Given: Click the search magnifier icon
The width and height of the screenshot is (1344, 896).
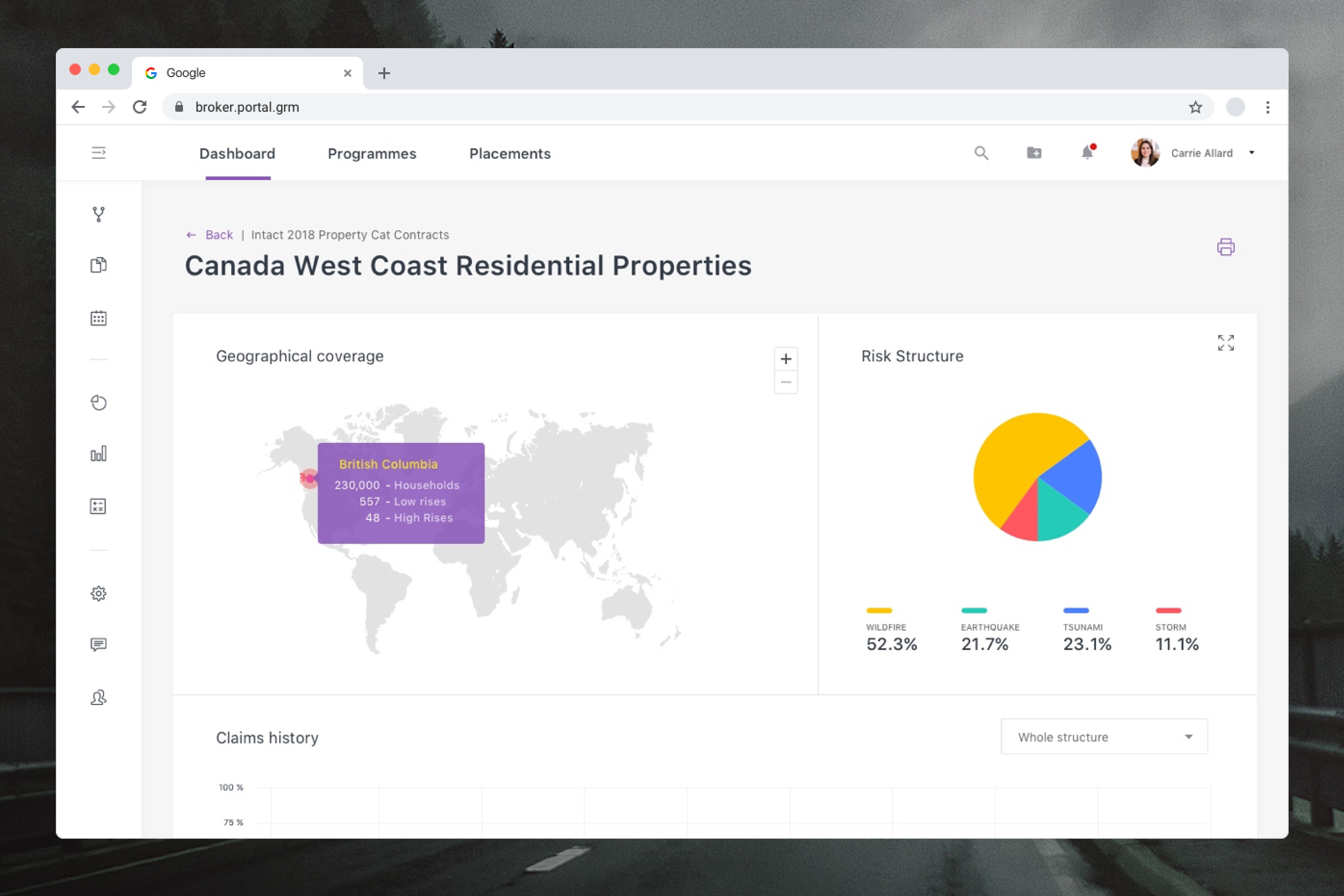Looking at the screenshot, I should pos(981,153).
